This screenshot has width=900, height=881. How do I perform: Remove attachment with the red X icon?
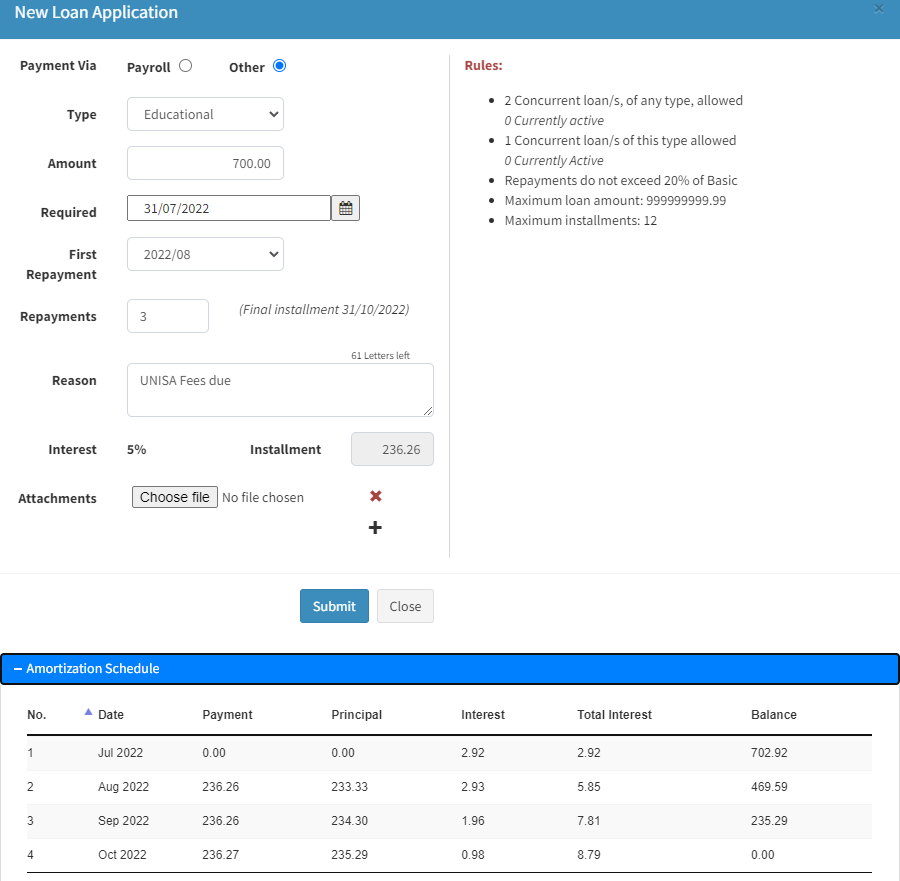pyautogui.click(x=375, y=496)
